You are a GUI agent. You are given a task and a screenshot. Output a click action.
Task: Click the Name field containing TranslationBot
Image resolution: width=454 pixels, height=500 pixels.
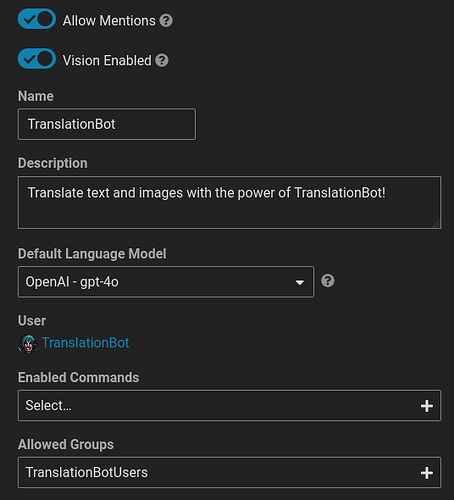(x=107, y=124)
